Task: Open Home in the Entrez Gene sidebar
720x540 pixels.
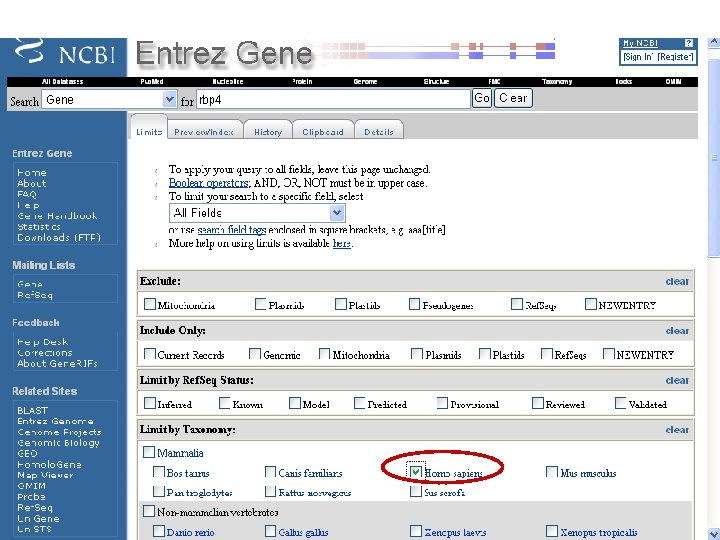Action: [32, 173]
